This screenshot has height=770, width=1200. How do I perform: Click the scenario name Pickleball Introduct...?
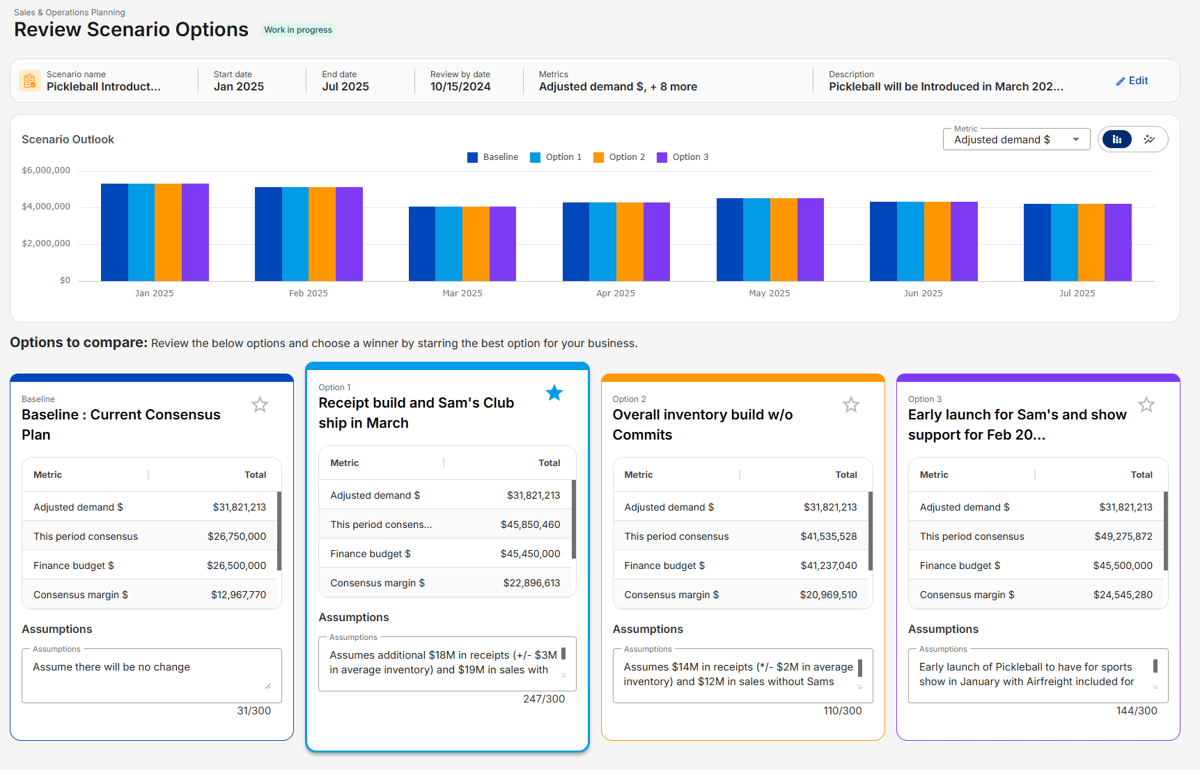[104, 87]
